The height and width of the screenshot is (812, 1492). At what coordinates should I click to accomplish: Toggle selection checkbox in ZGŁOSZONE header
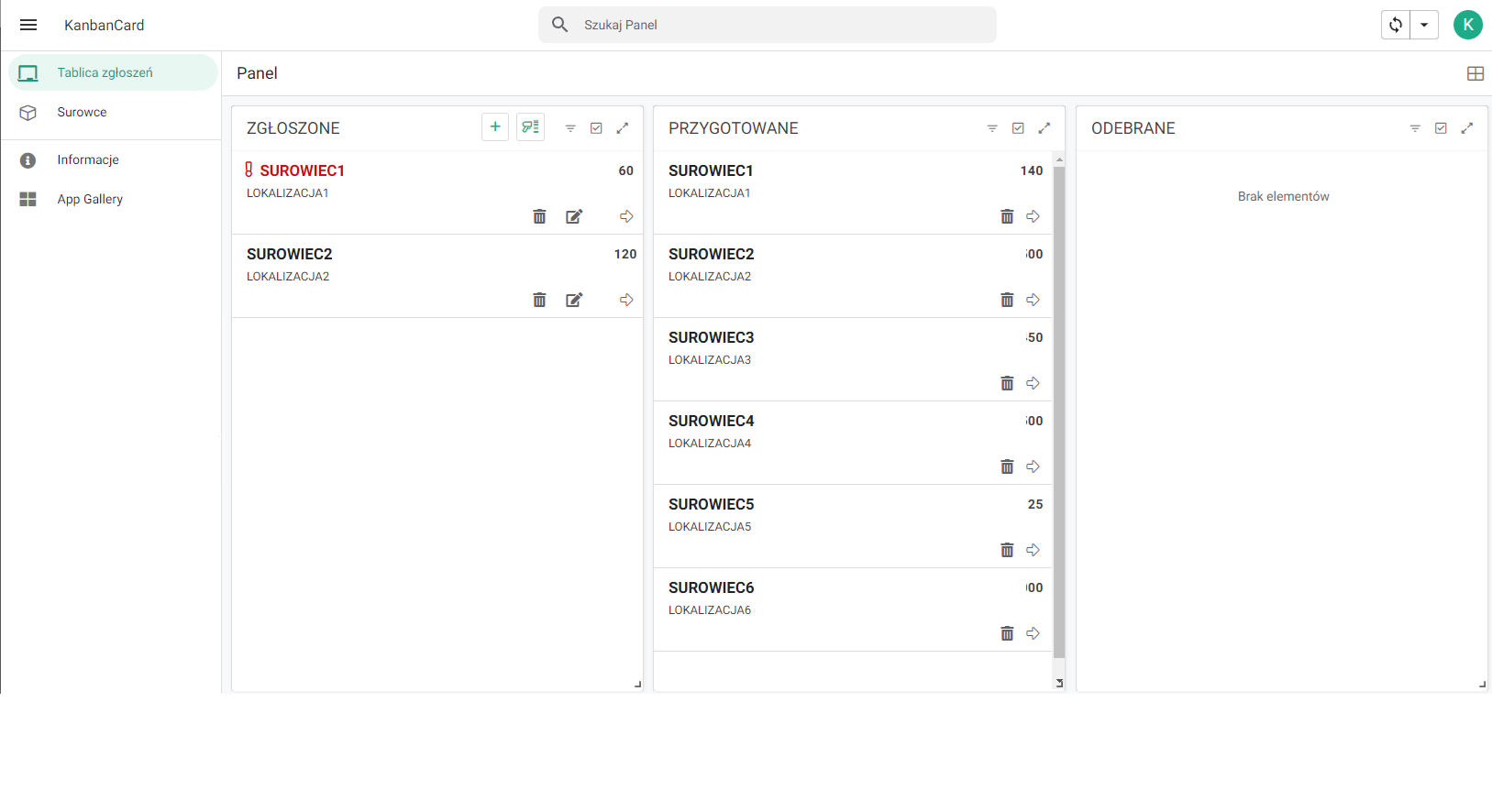tap(596, 128)
